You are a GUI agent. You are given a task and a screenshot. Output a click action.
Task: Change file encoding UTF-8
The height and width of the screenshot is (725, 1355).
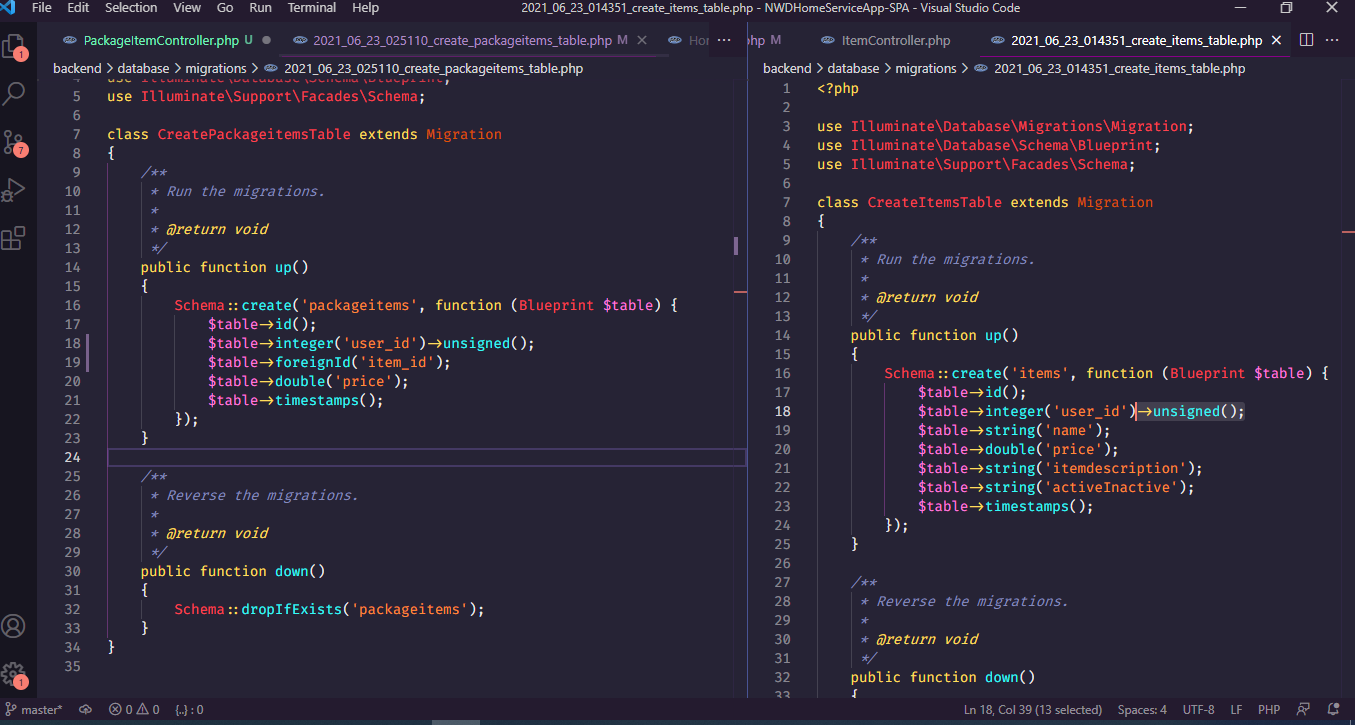click(x=1198, y=710)
